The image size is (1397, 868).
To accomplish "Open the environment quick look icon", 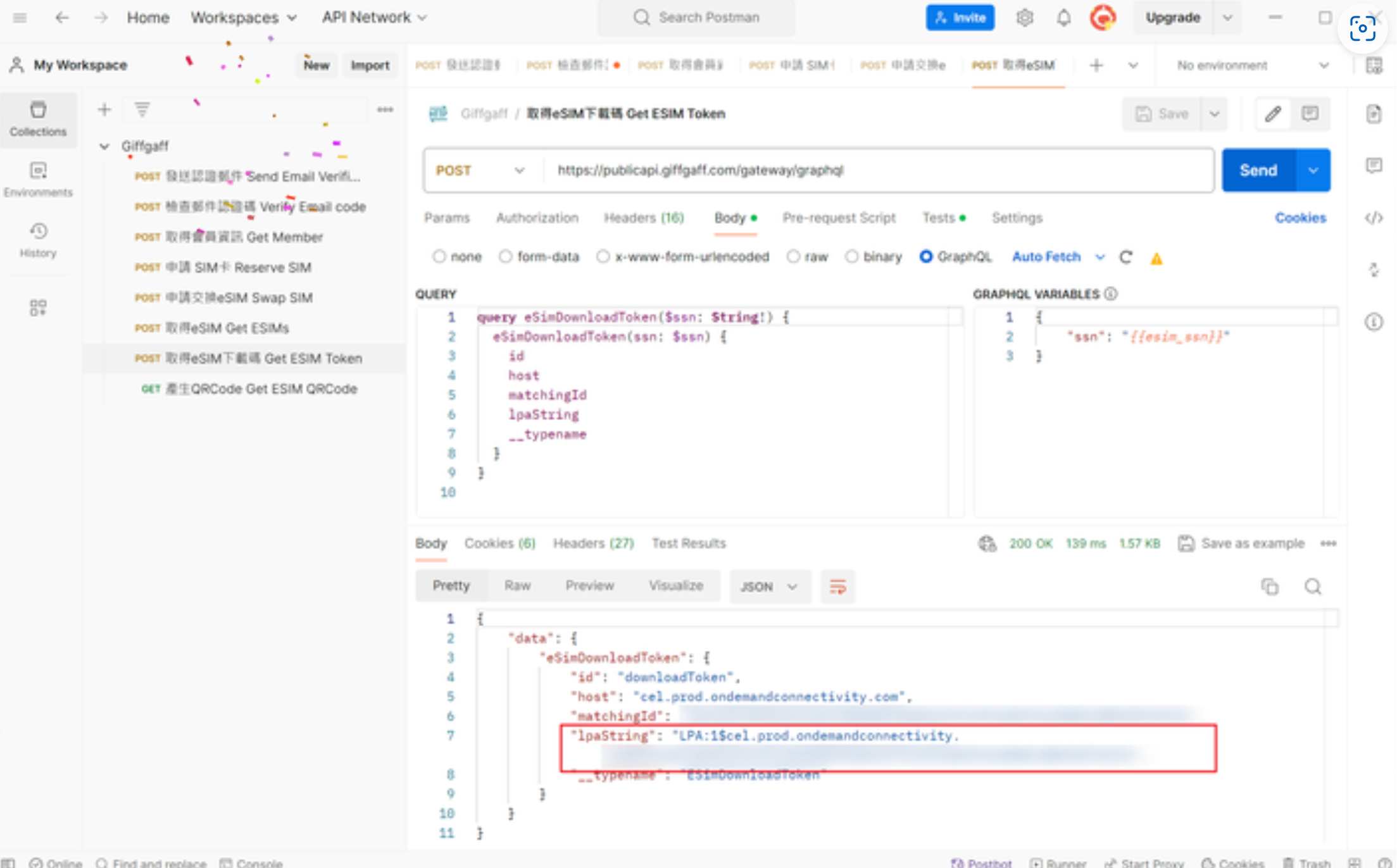I will [1374, 65].
